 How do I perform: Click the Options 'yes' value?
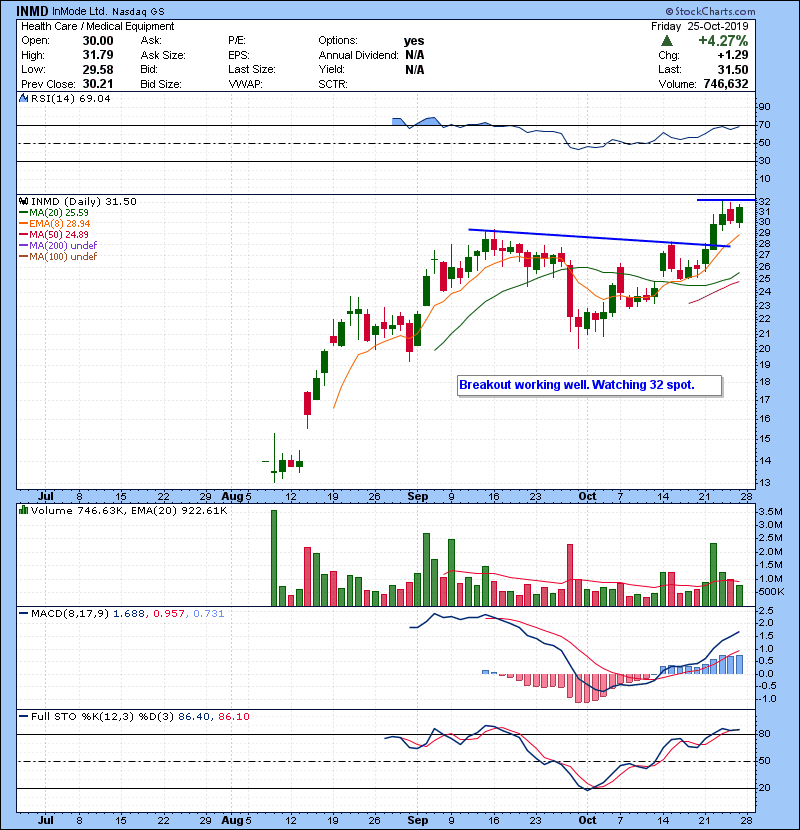(x=414, y=41)
